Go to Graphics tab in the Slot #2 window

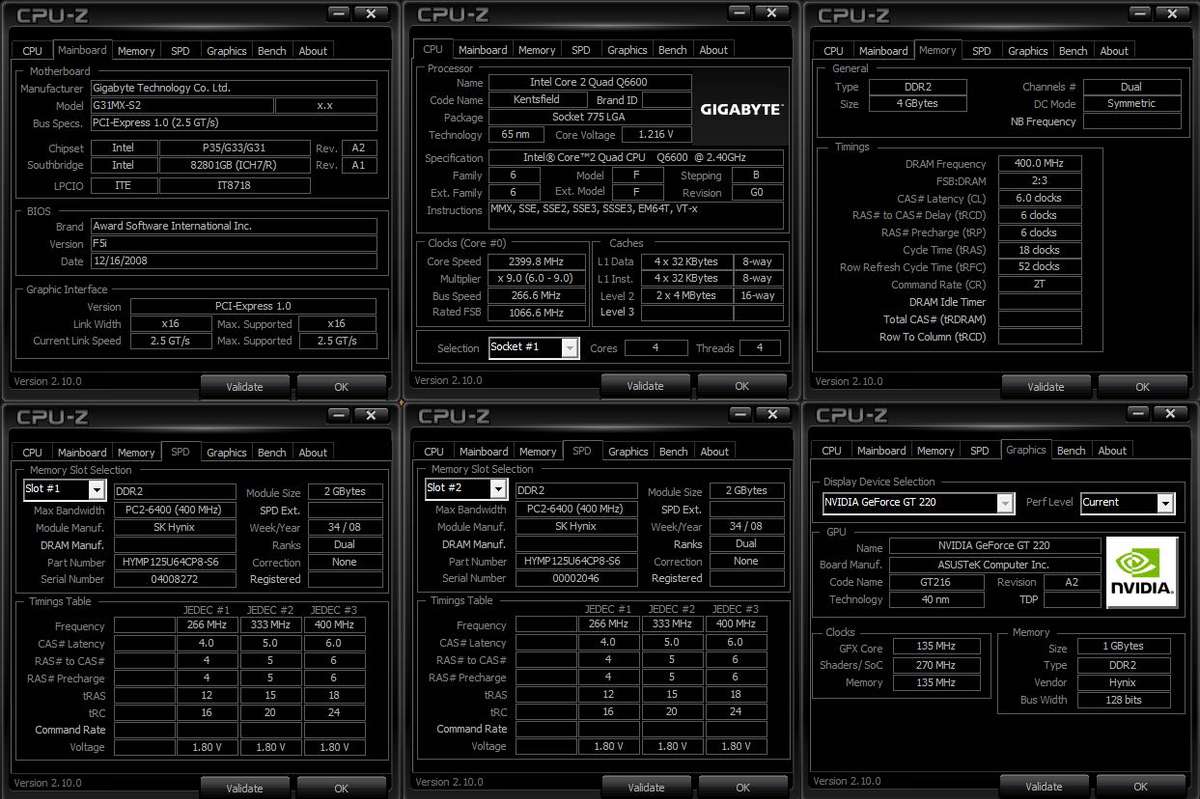pos(627,452)
